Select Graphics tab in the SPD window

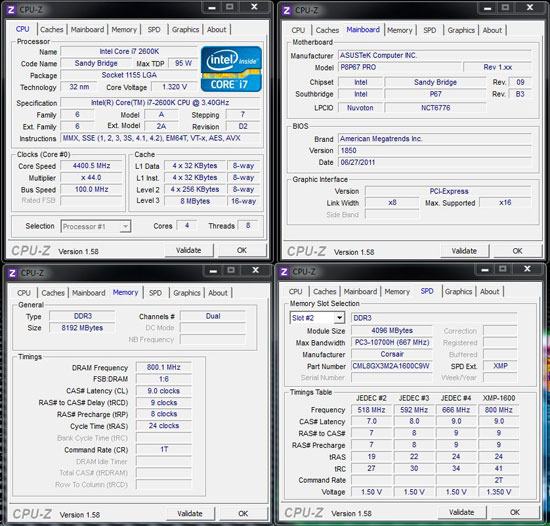click(x=458, y=291)
